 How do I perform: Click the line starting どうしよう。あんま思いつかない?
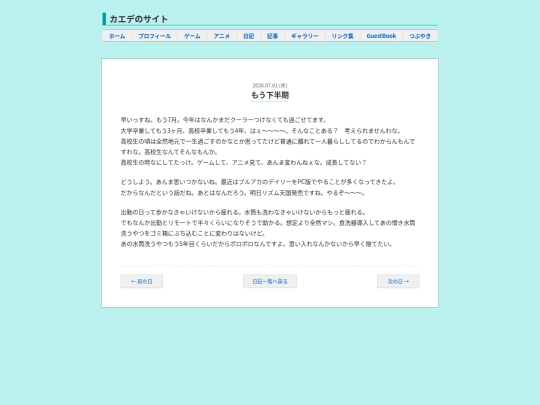click(x=259, y=182)
